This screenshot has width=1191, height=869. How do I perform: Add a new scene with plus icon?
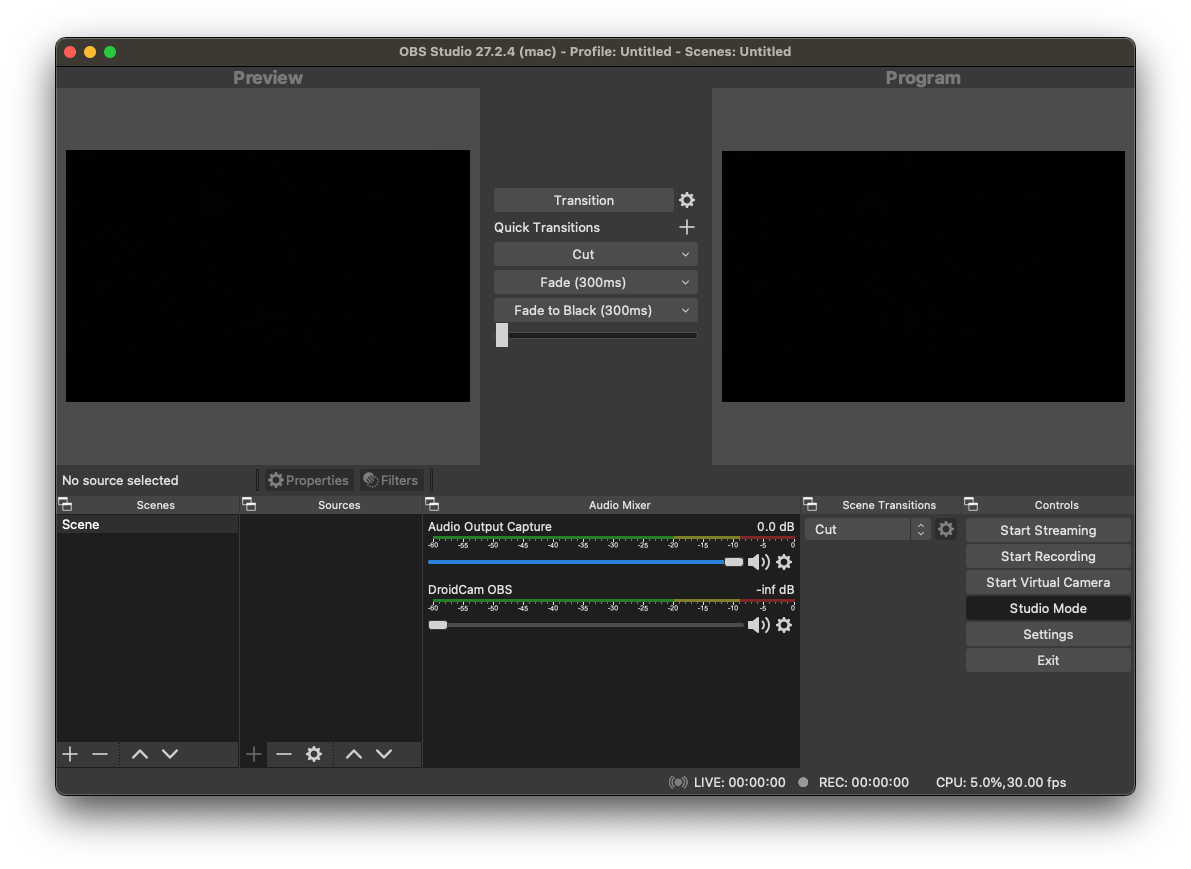click(70, 754)
